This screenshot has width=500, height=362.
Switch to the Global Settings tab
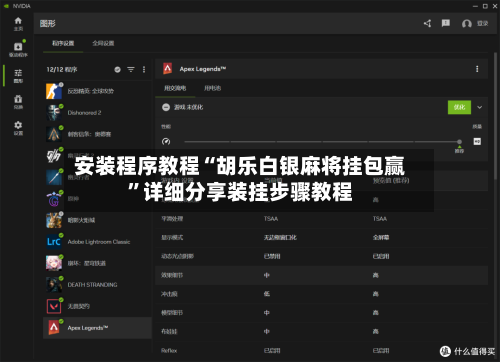click(x=103, y=43)
